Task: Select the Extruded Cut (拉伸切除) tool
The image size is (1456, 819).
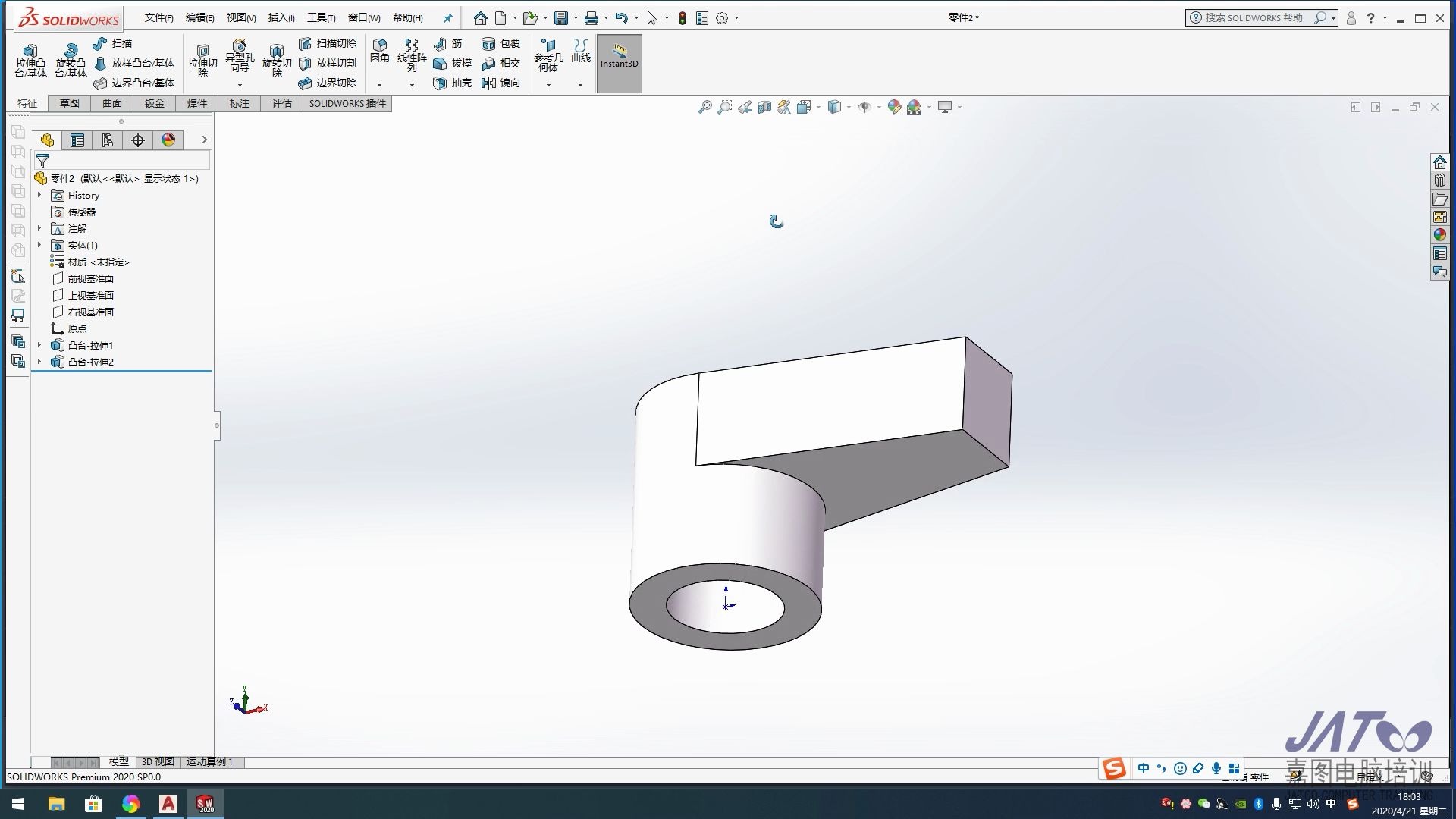Action: 202,52
